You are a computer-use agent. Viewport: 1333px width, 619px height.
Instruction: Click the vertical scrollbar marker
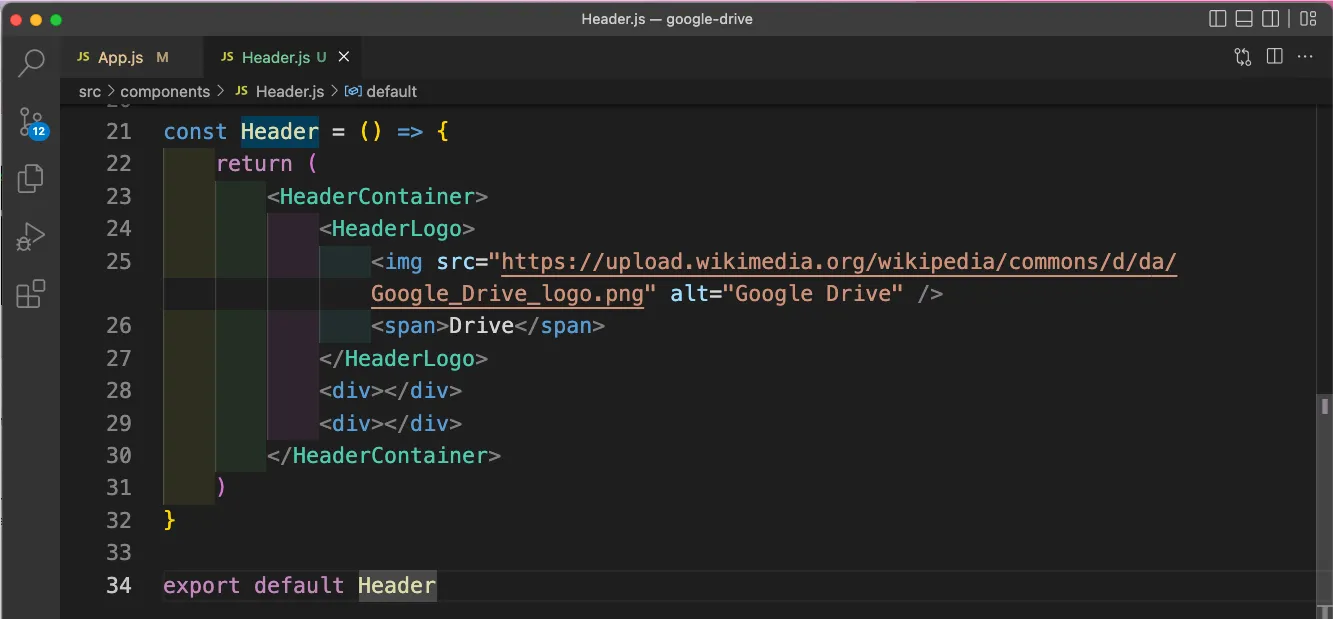[x=1324, y=406]
